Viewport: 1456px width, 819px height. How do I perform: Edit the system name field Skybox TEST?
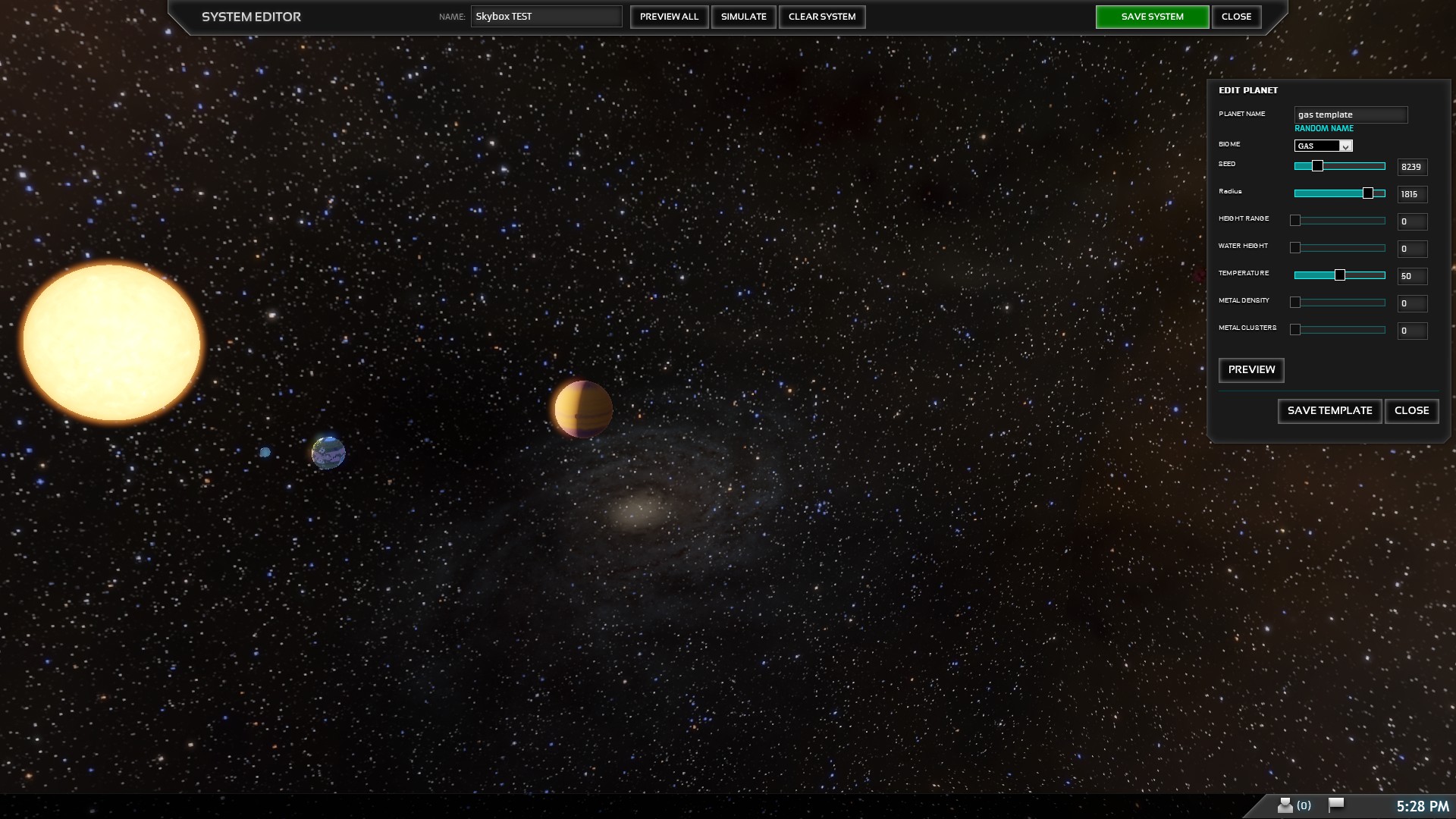point(546,17)
